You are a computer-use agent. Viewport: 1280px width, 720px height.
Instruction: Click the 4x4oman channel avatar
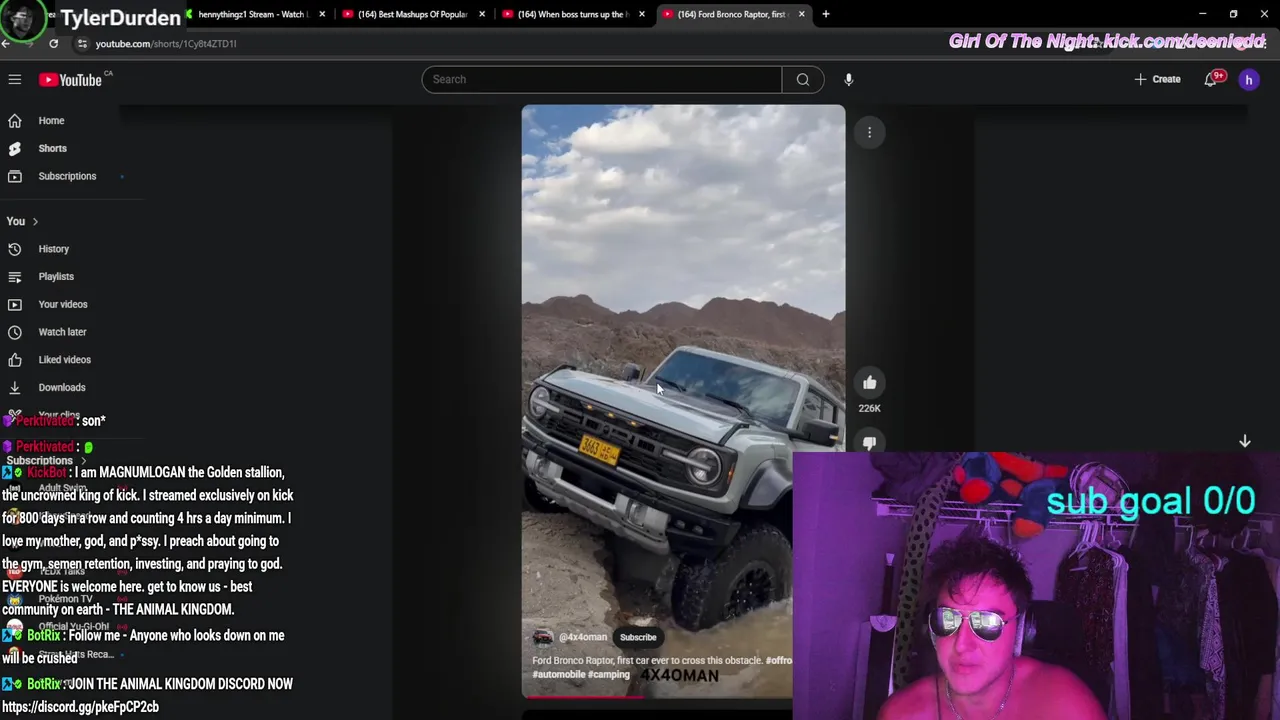click(x=542, y=637)
